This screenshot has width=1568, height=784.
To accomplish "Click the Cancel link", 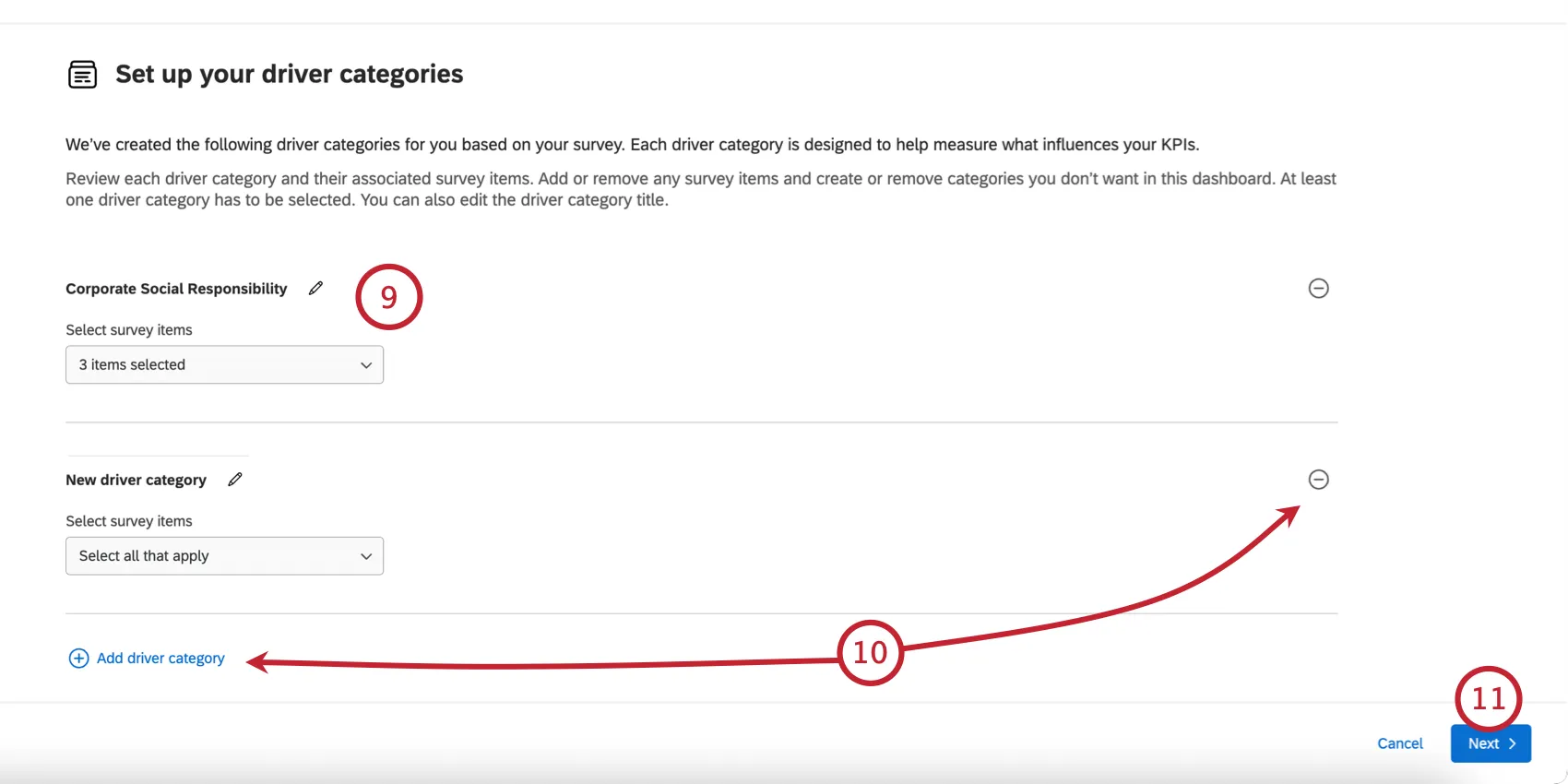I will 1400,743.
